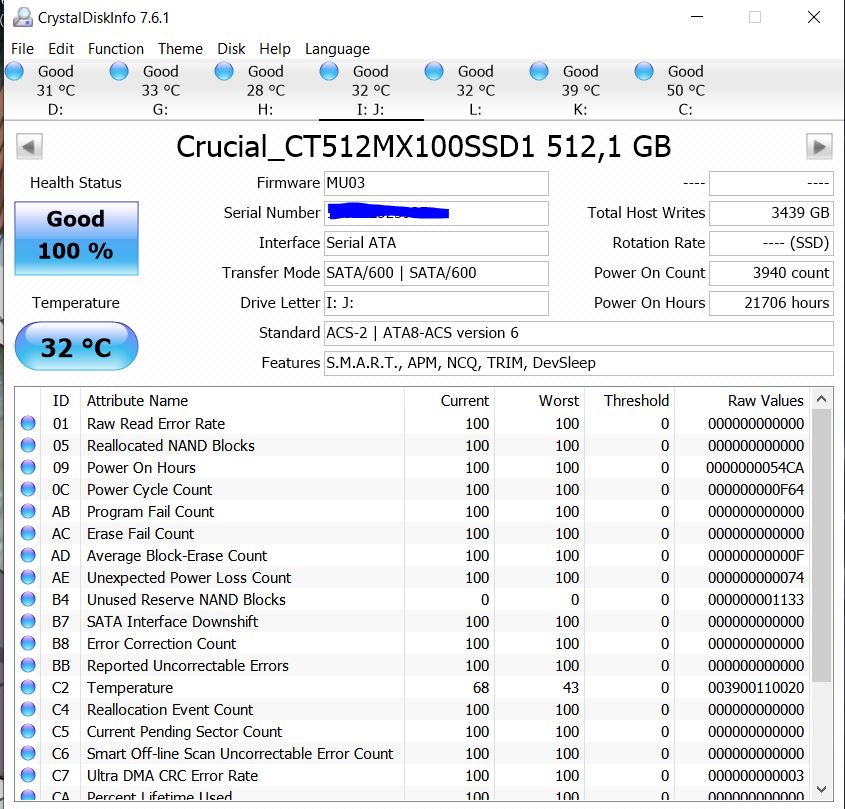This screenshot has width=845, height=809.
Task: Select disk D: status orb
Action: click(x=15, y=71)
